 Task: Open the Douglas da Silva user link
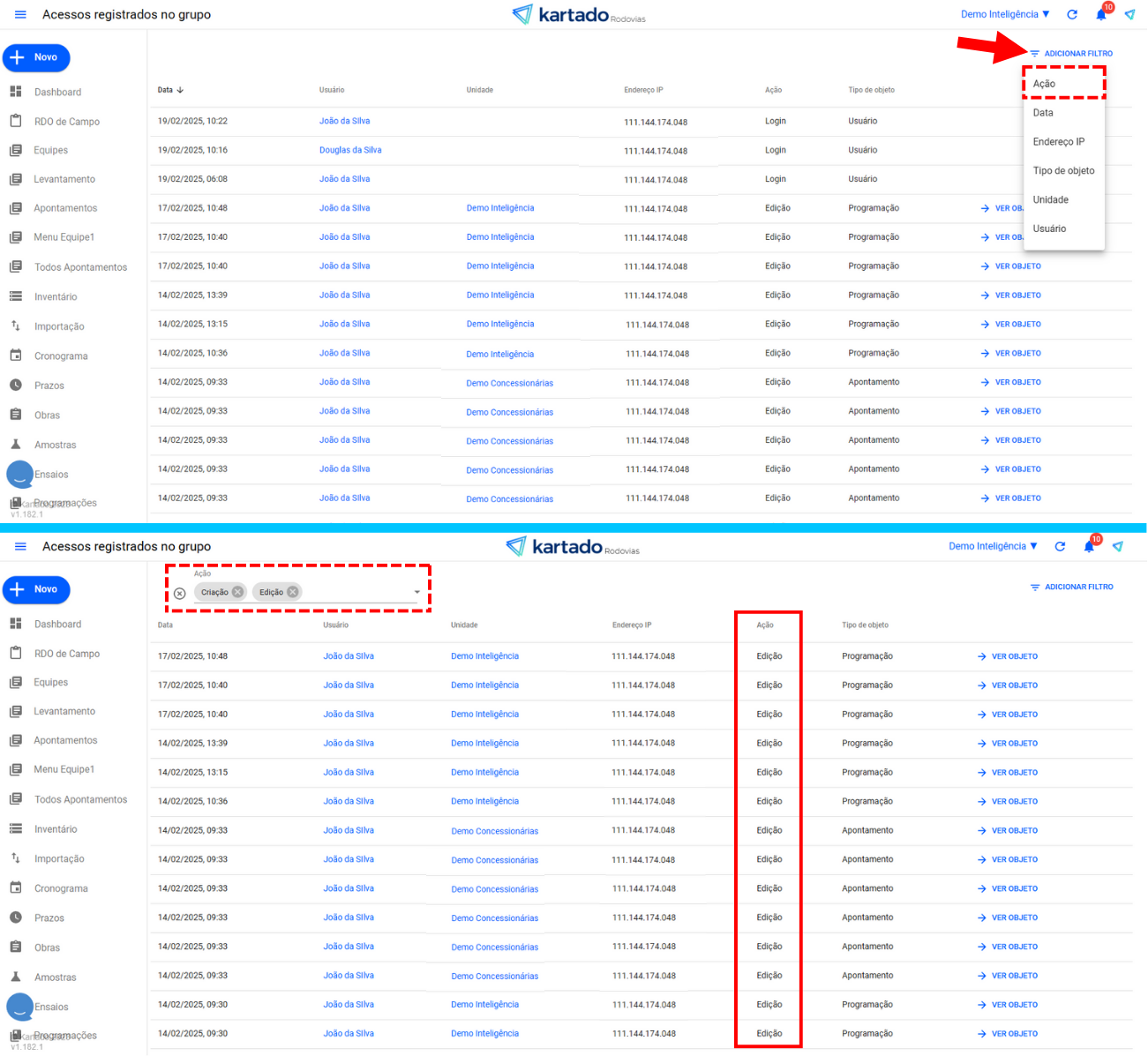350,150
